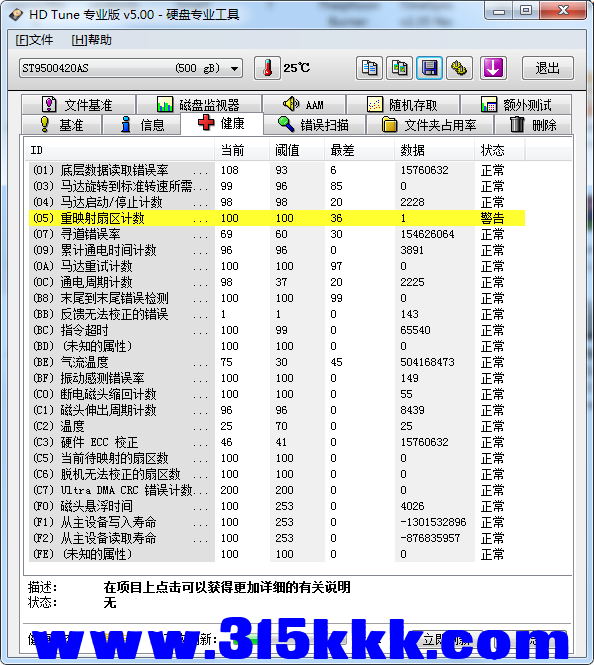Click the purple down-arrow icon
This screenshot has width=594, height=665.
493,68
